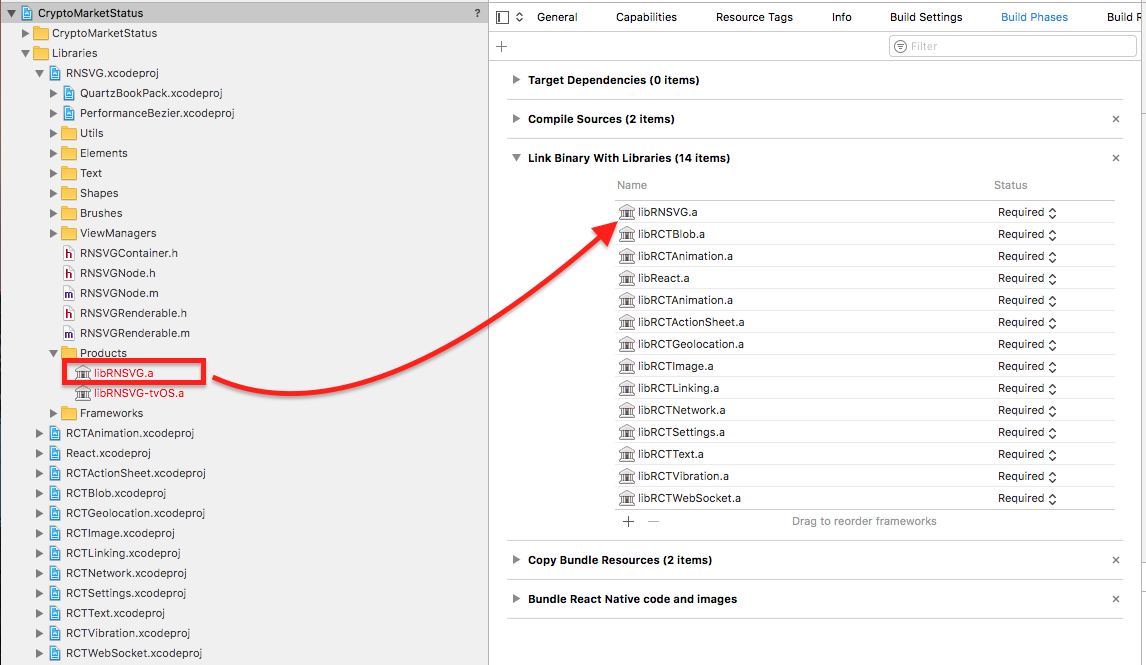Expand React.xcodeproj in navigator

point(39,453)
